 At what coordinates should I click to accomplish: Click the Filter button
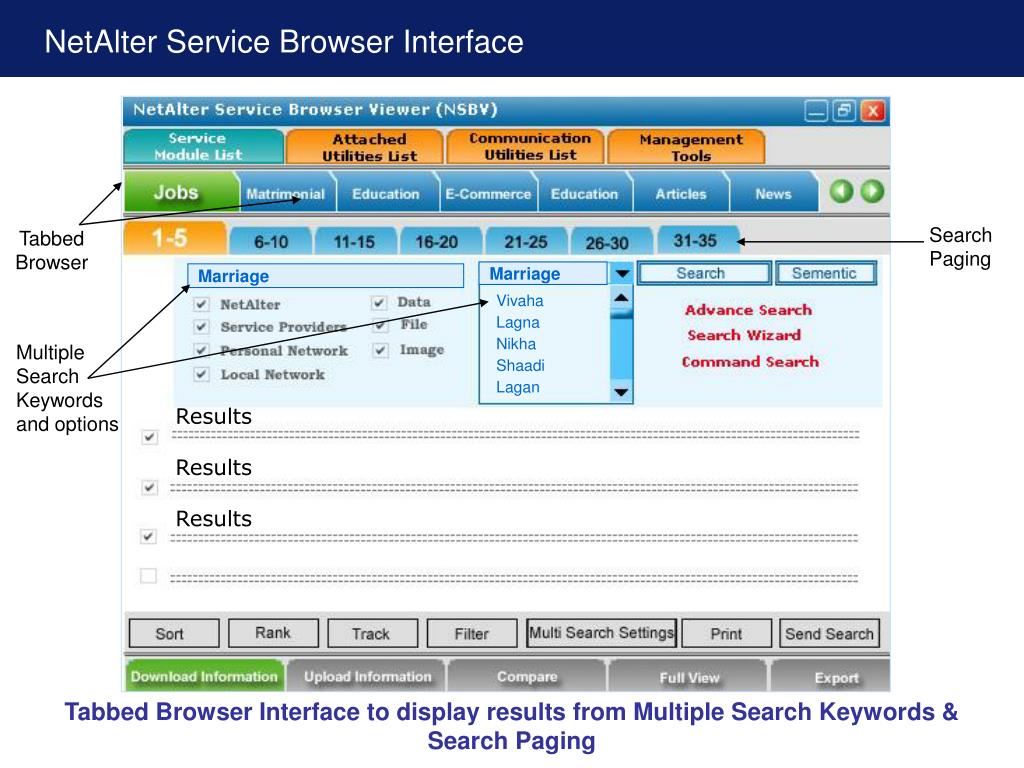[472, 633]
